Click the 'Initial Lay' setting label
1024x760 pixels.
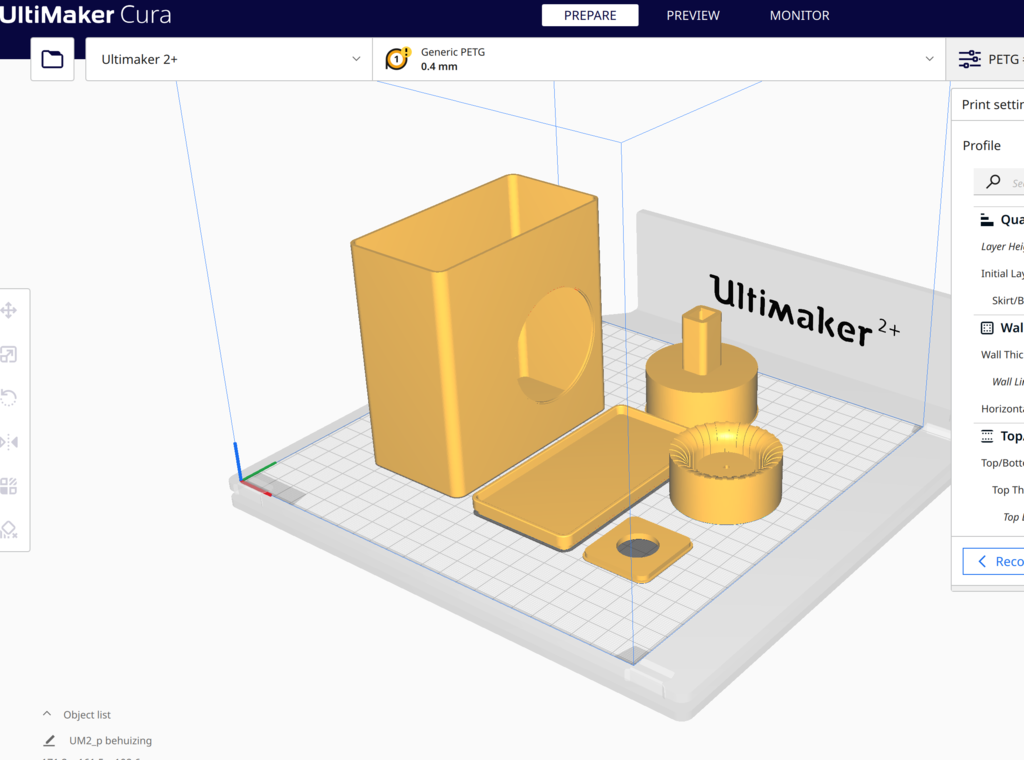[1002, 274]
